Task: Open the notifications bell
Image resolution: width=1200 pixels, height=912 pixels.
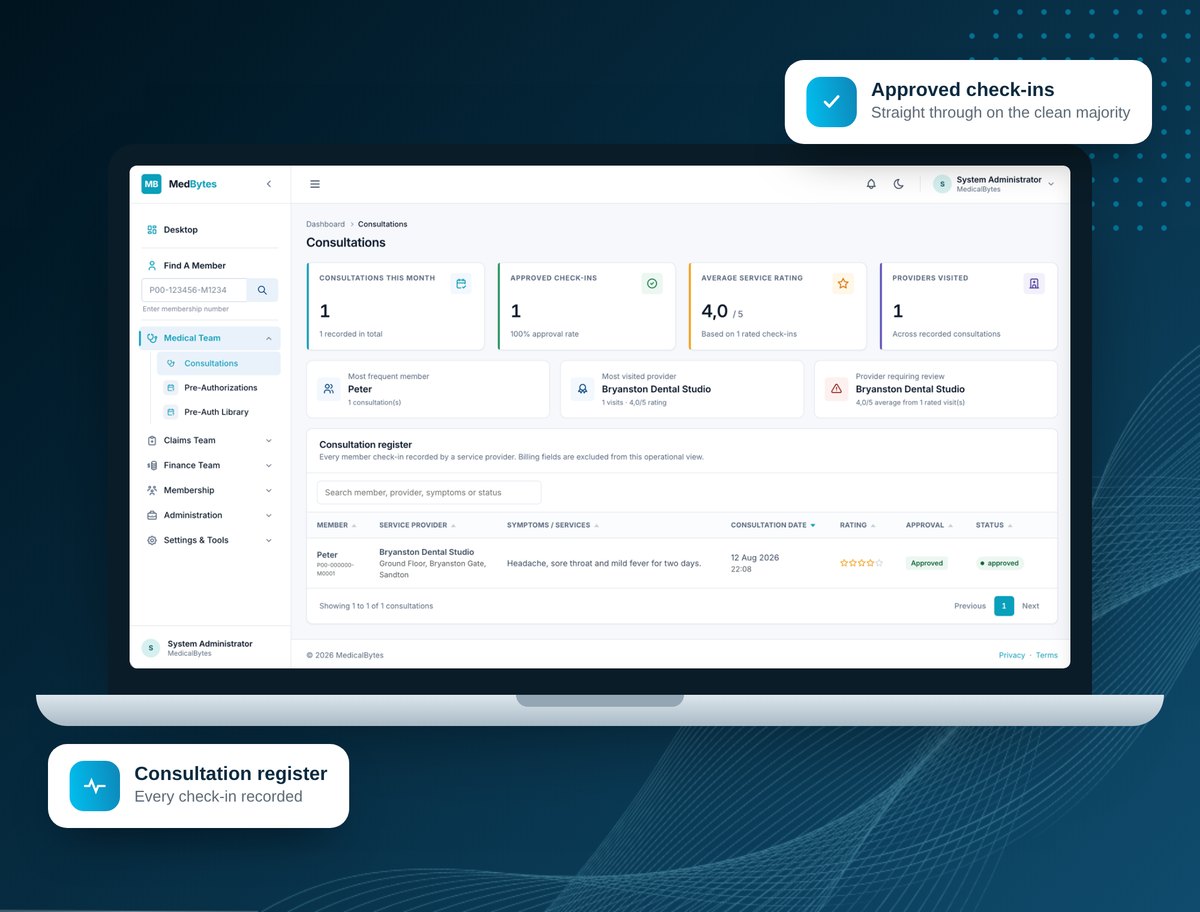Action: pos(871,184)
